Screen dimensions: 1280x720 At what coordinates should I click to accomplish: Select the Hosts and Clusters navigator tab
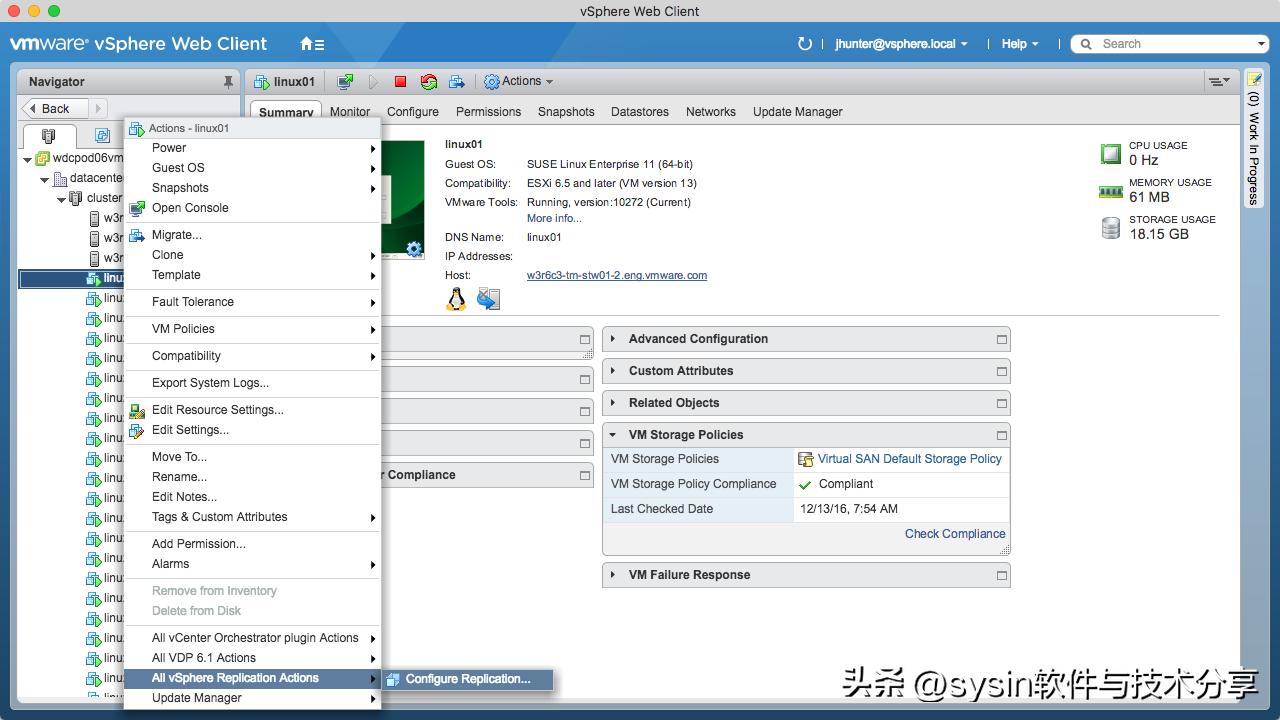[48, 136]
